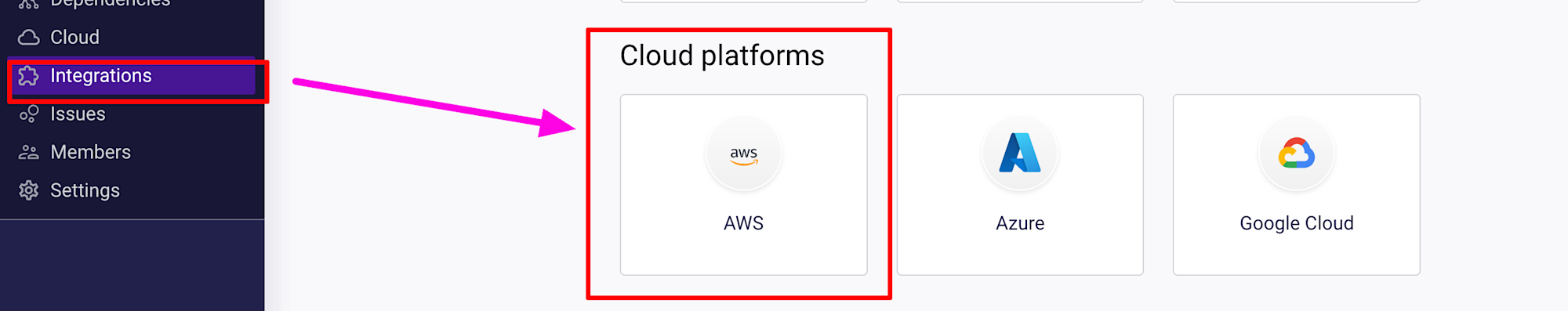Click the Integrations puzzle-piece icon
This screenshot has height=311, width=1568.
pos(29,76)
